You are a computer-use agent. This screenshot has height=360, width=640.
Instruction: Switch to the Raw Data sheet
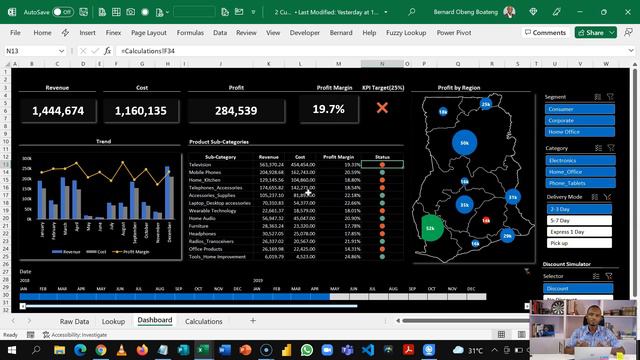point(74,321)
